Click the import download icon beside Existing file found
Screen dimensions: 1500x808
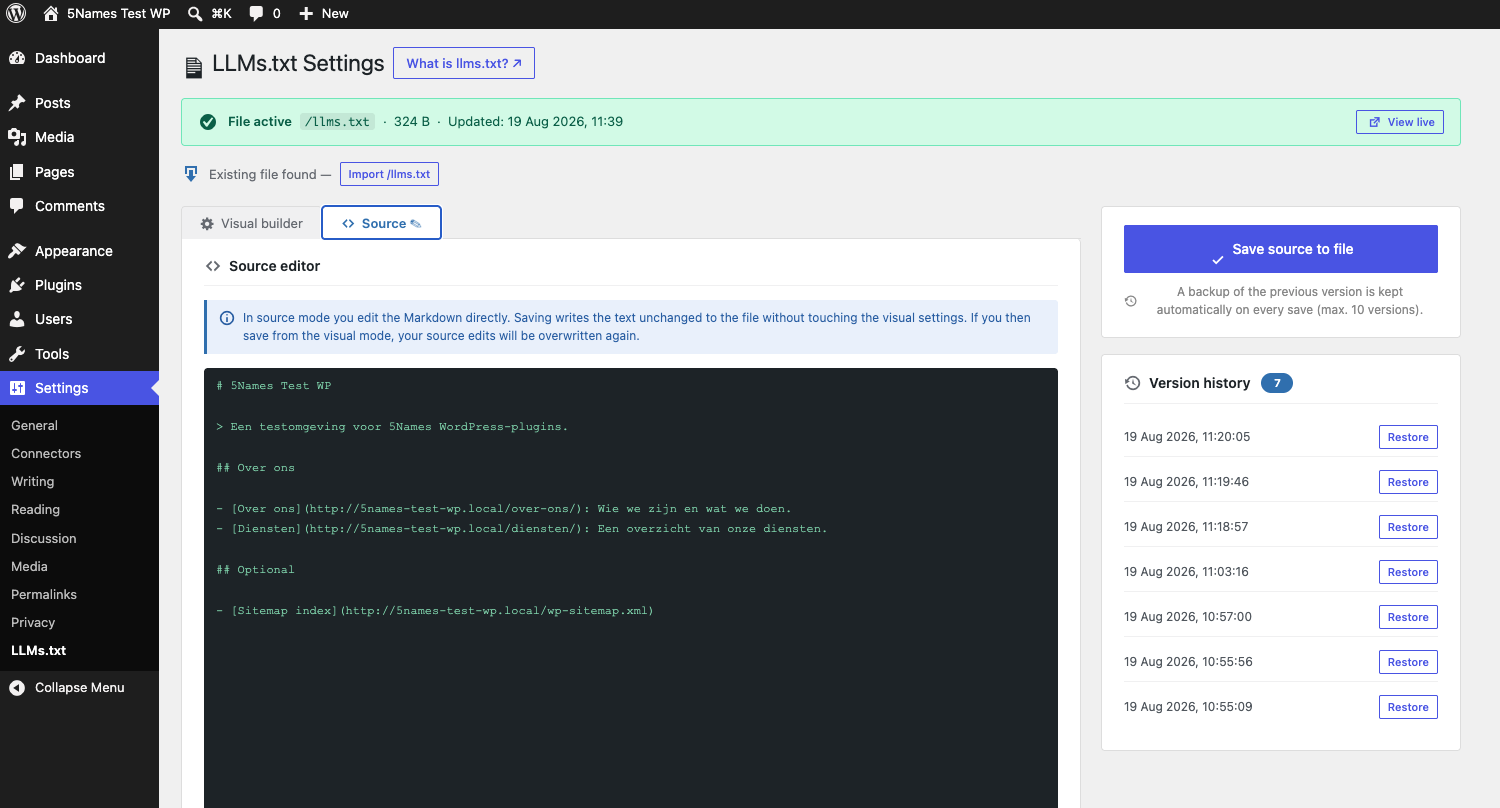[x=191, y=174]
